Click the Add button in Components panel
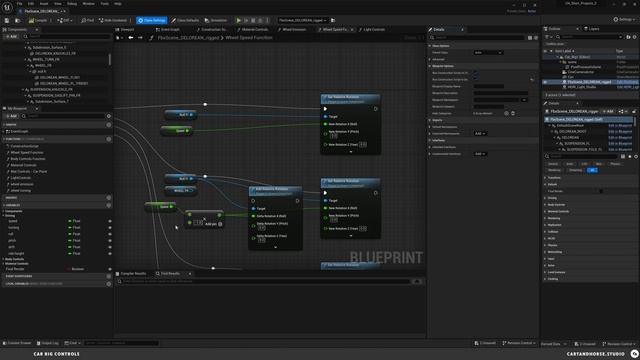This screenshot has height=360, width=640. [x=11, y=37]
